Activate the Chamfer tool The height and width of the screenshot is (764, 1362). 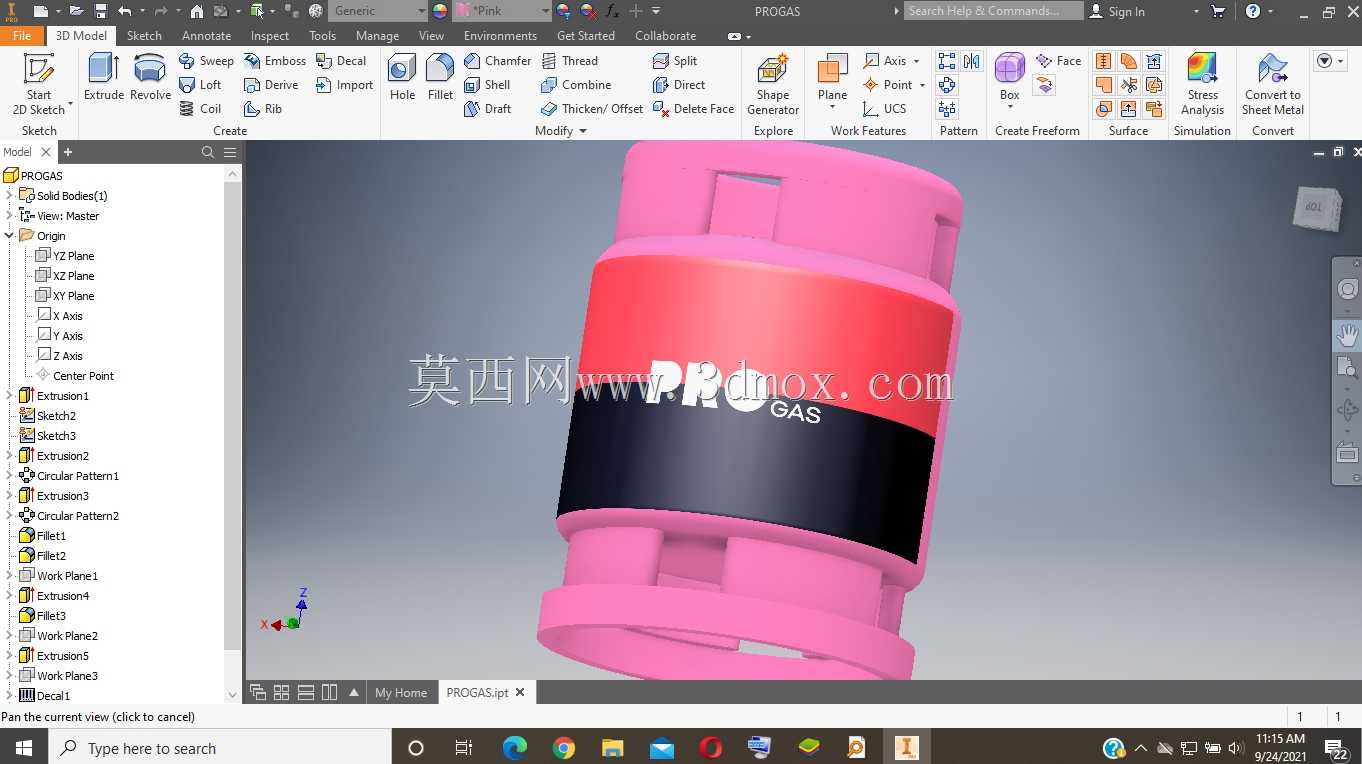pyautogui.click(x=498, y=61)
